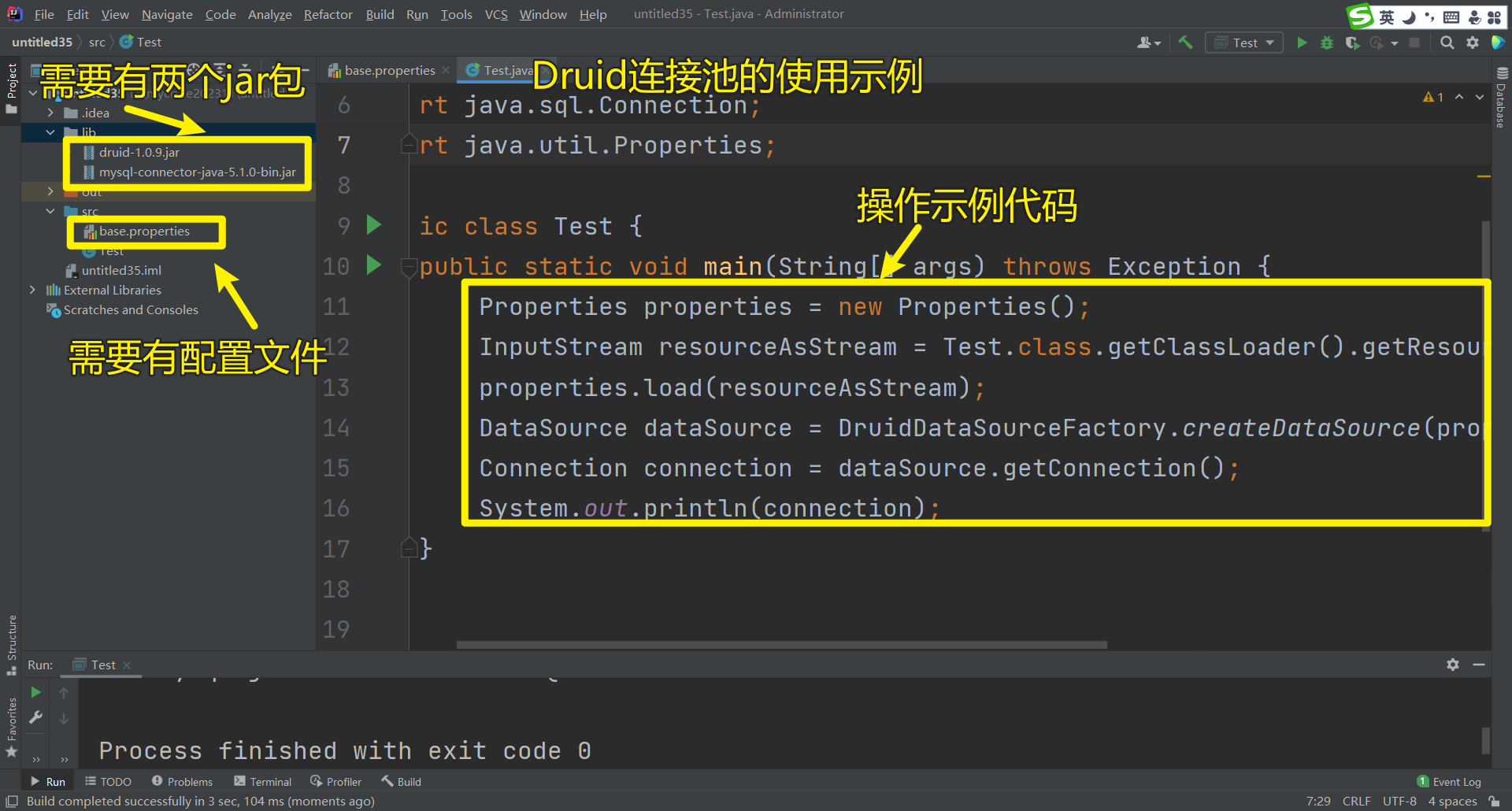The height and width of the screenshot is (811, 1512).
Task: Run class Test from gutter arrow on line 9
Action: (374, 225)
